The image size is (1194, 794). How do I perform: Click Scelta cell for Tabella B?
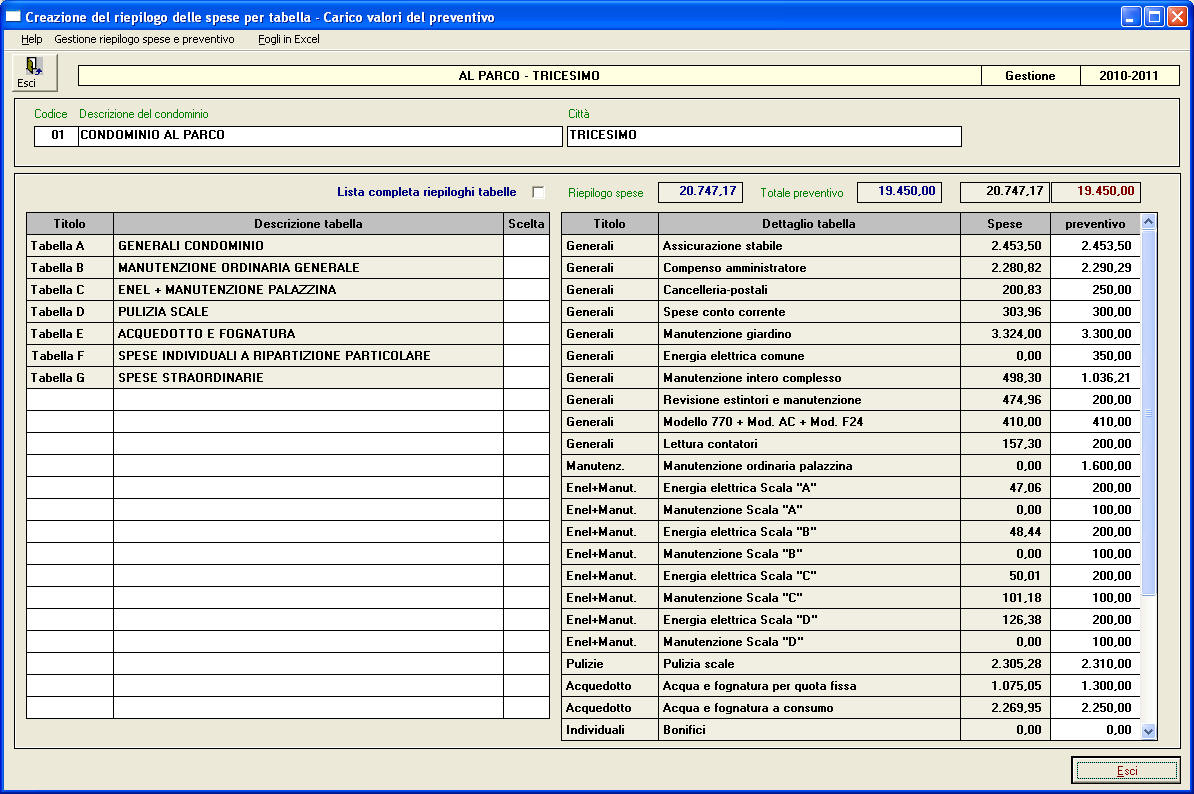click(x=526, y=267)
